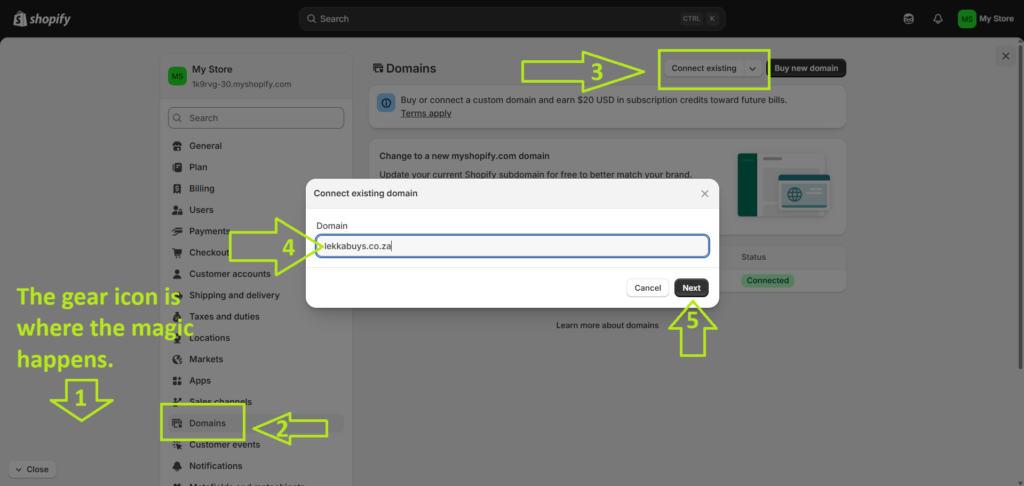
Task: Click the top Search bar
Action: [512, 18]
